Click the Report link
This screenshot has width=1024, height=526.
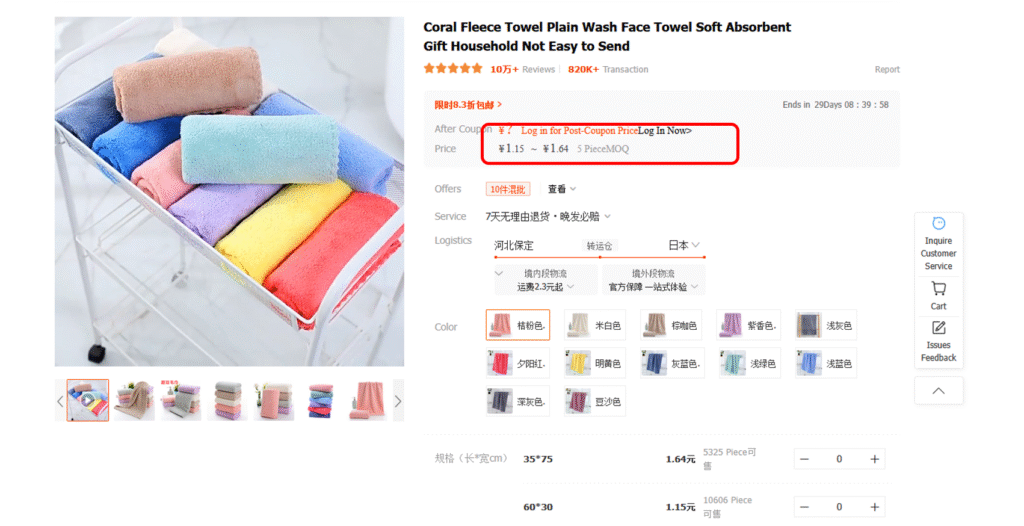click(887, 69)
